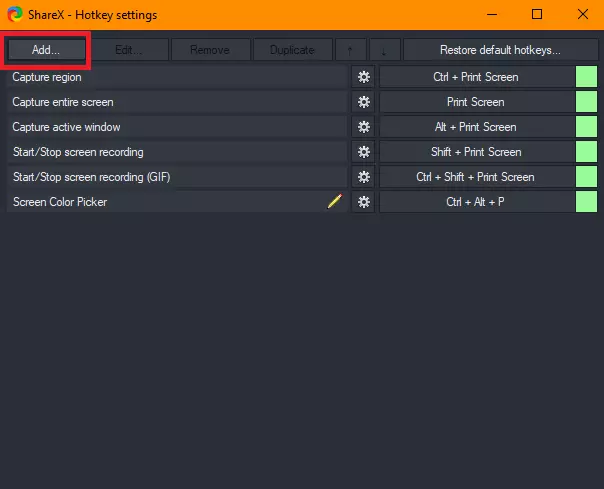This screenshot has width=604, height=489.
Task: Click the Ctrl + Alt + P hotkey button
Action: coord(476,202)
